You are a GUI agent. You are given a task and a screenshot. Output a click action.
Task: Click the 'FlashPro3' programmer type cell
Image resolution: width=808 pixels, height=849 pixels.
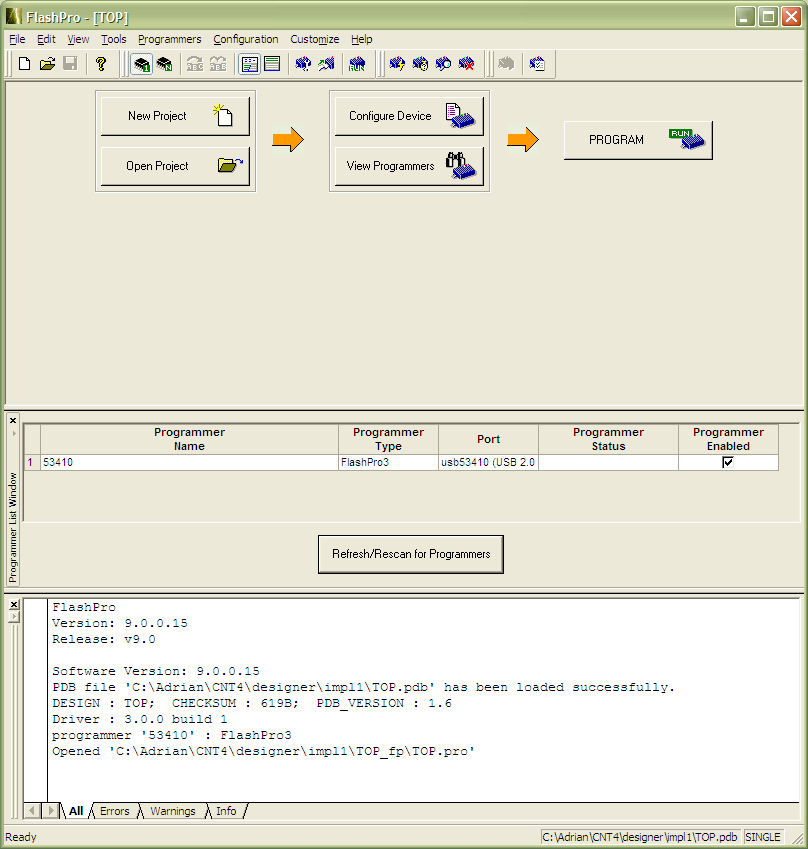click(388, 462)
